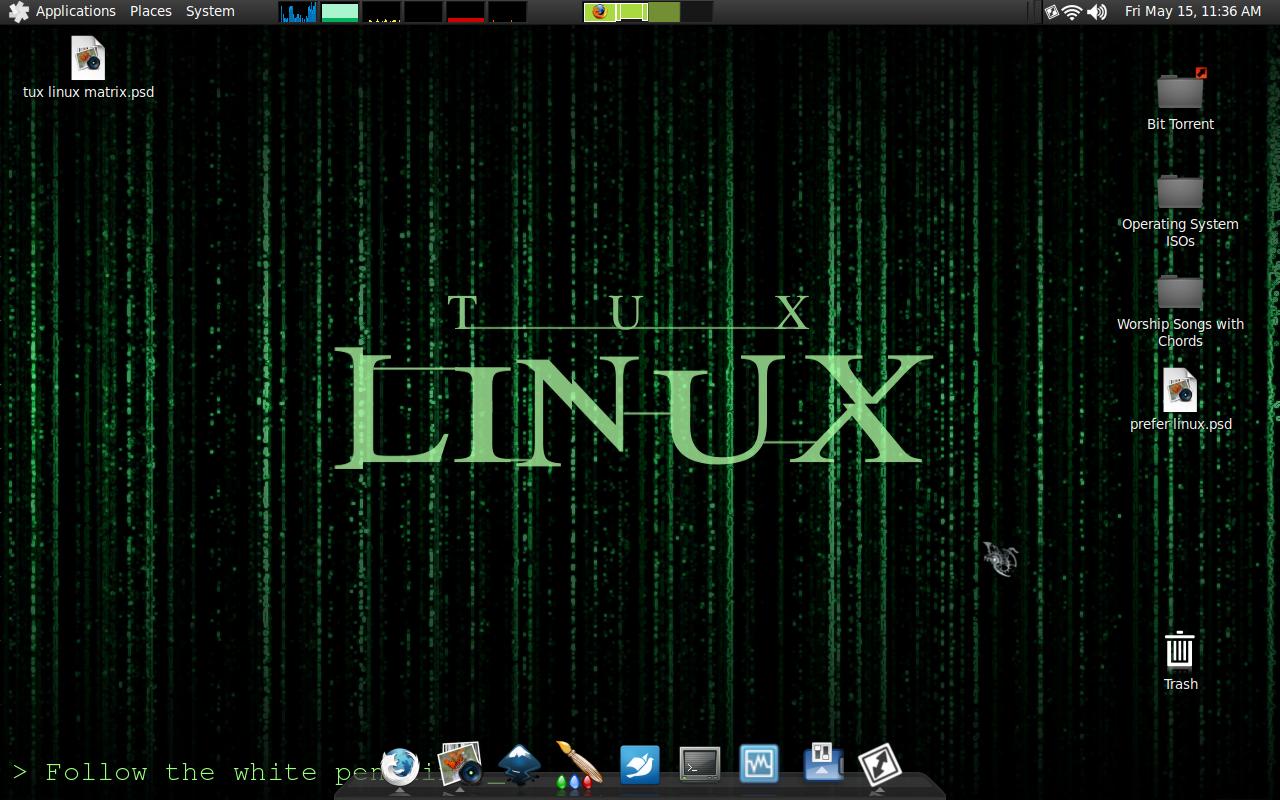Open the volume control speaker icon

coord(1097,12)
